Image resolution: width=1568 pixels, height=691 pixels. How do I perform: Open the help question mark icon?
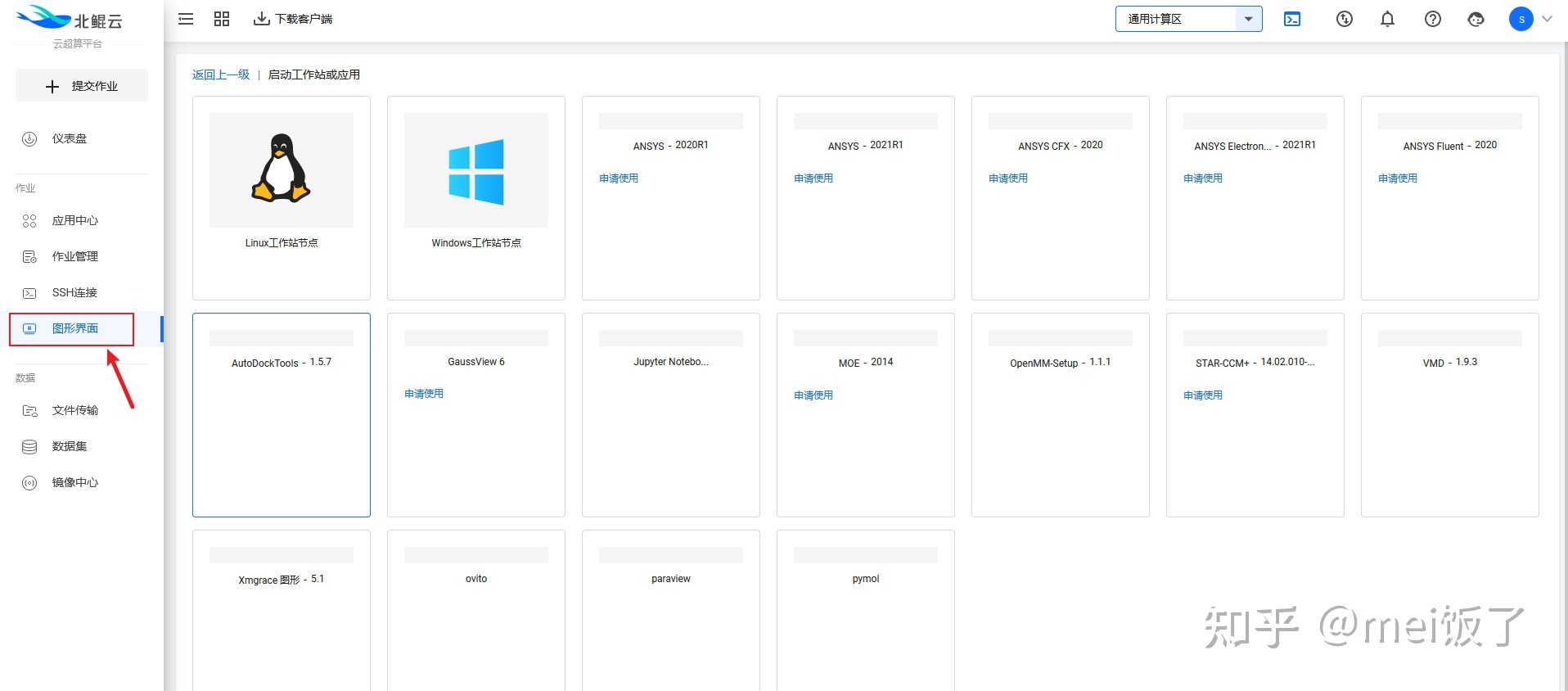[1432, 19]
